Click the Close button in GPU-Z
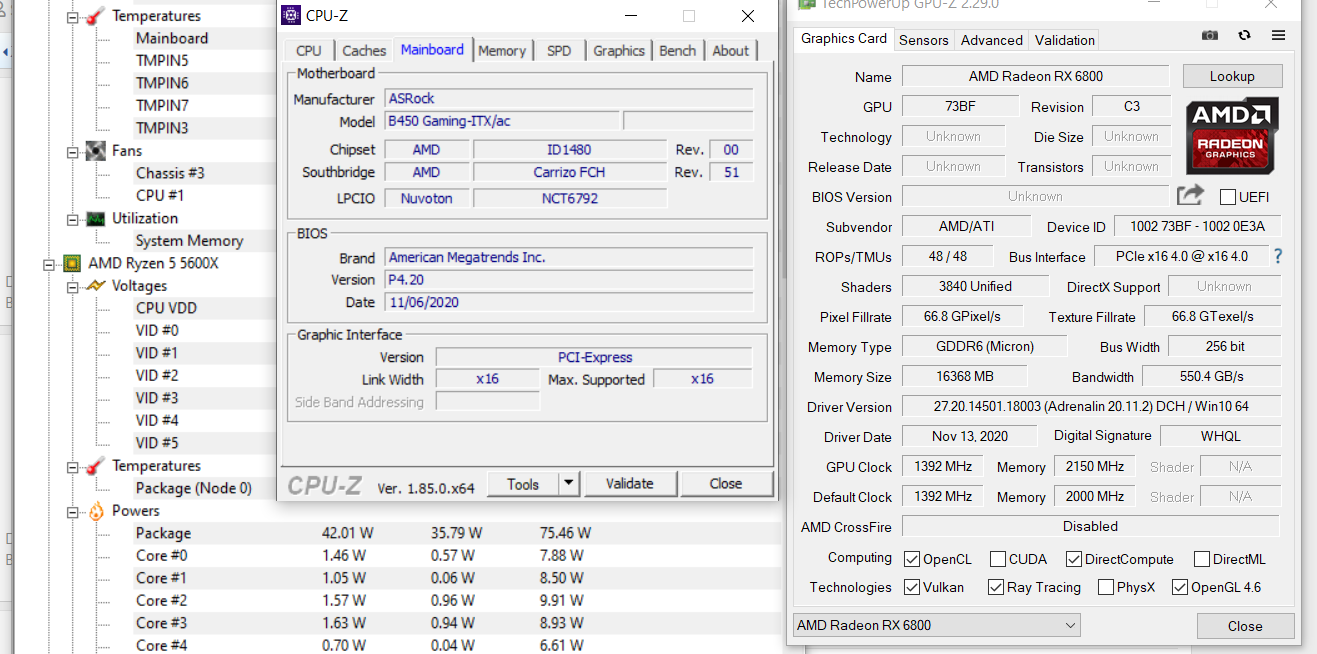This screenshot has width=1317, height=654. 1245,626
